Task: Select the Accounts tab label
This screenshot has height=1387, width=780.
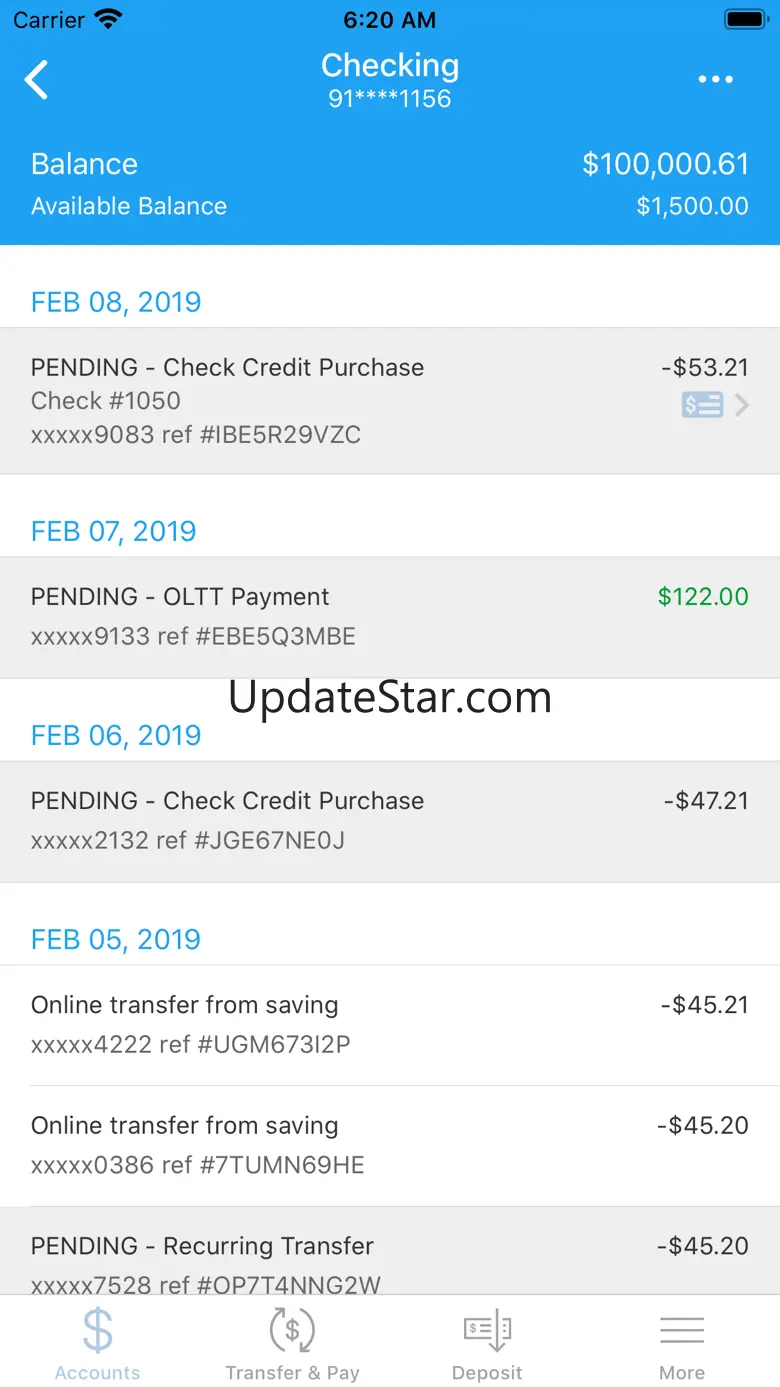Action: point(97,1373)
